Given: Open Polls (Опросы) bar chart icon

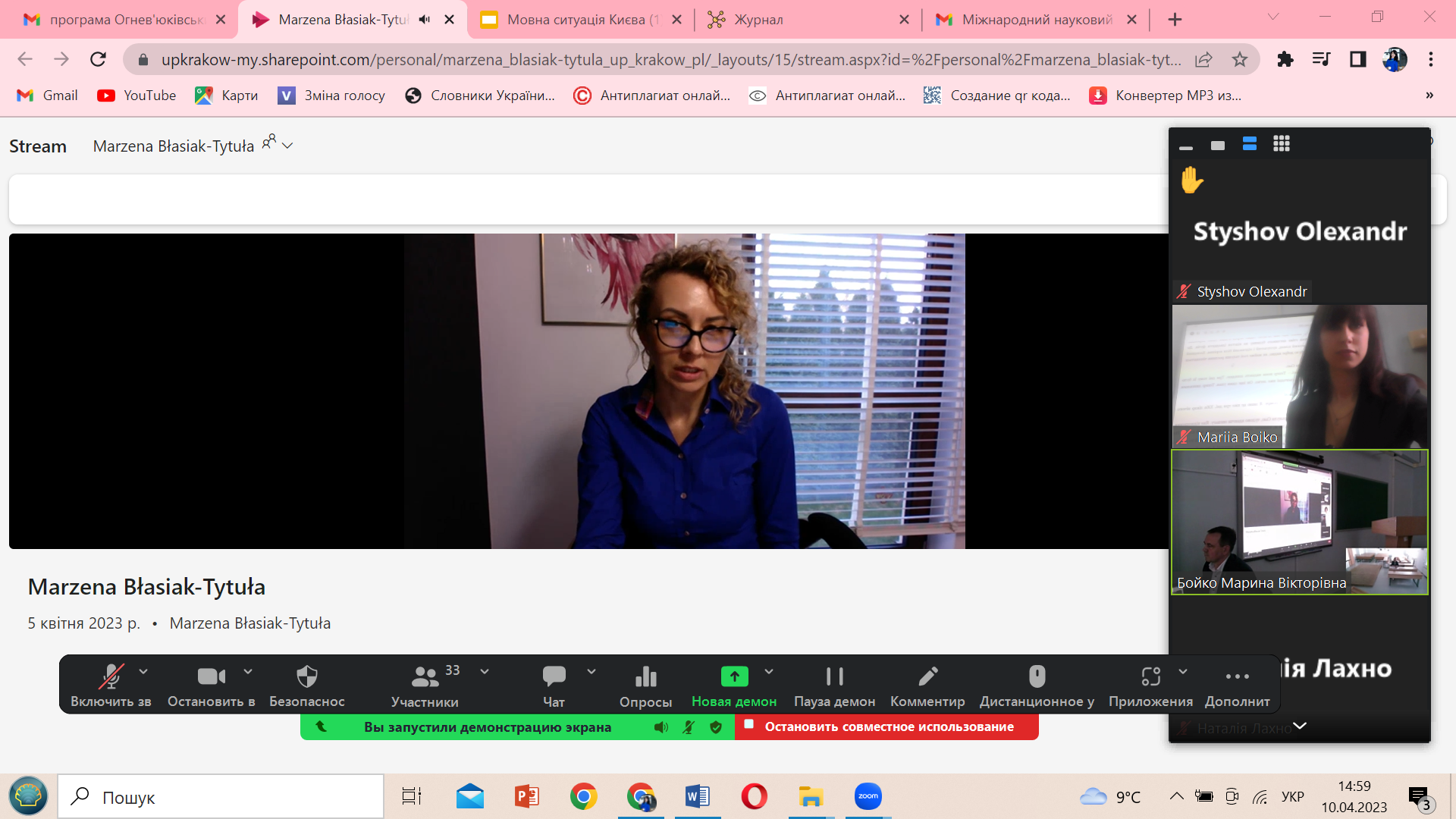Looking at the screenshot, I should [645, 676].
